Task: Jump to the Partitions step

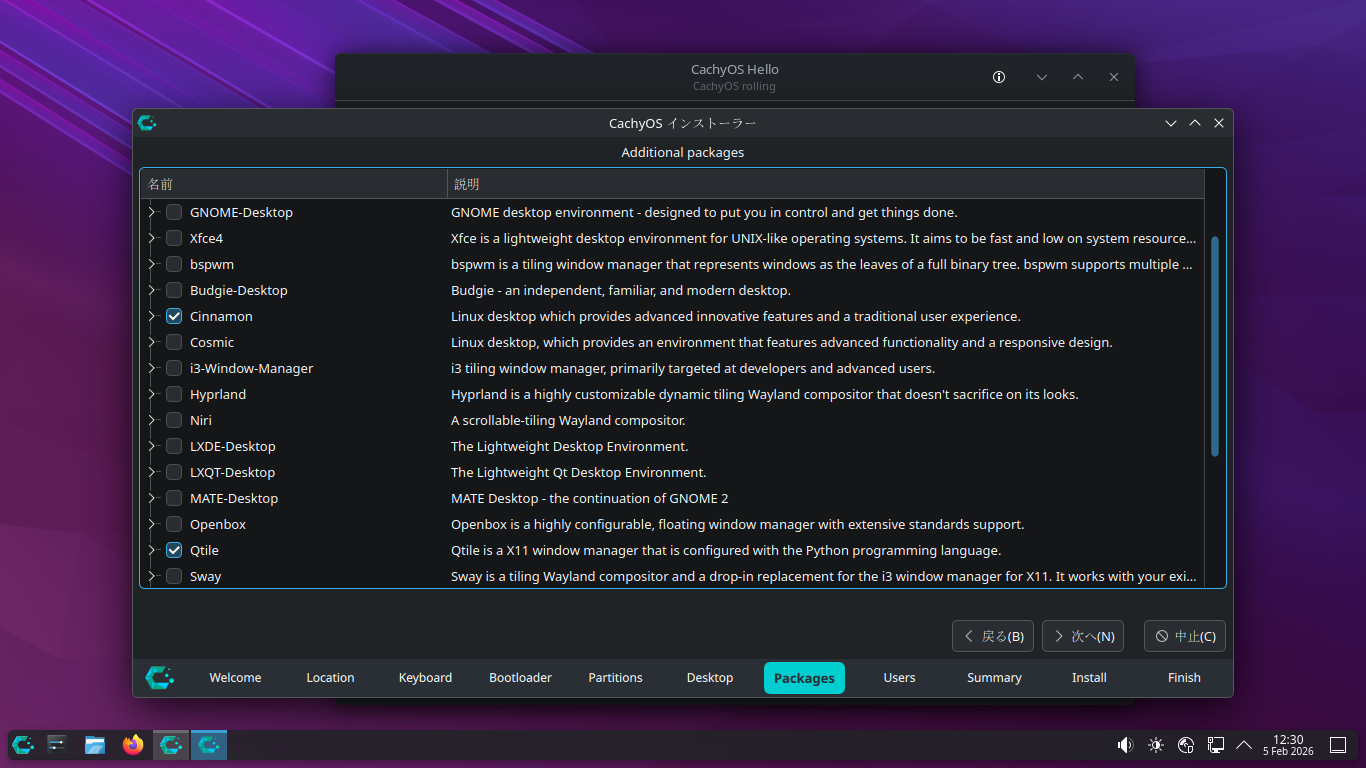Action: click(615, 677)
